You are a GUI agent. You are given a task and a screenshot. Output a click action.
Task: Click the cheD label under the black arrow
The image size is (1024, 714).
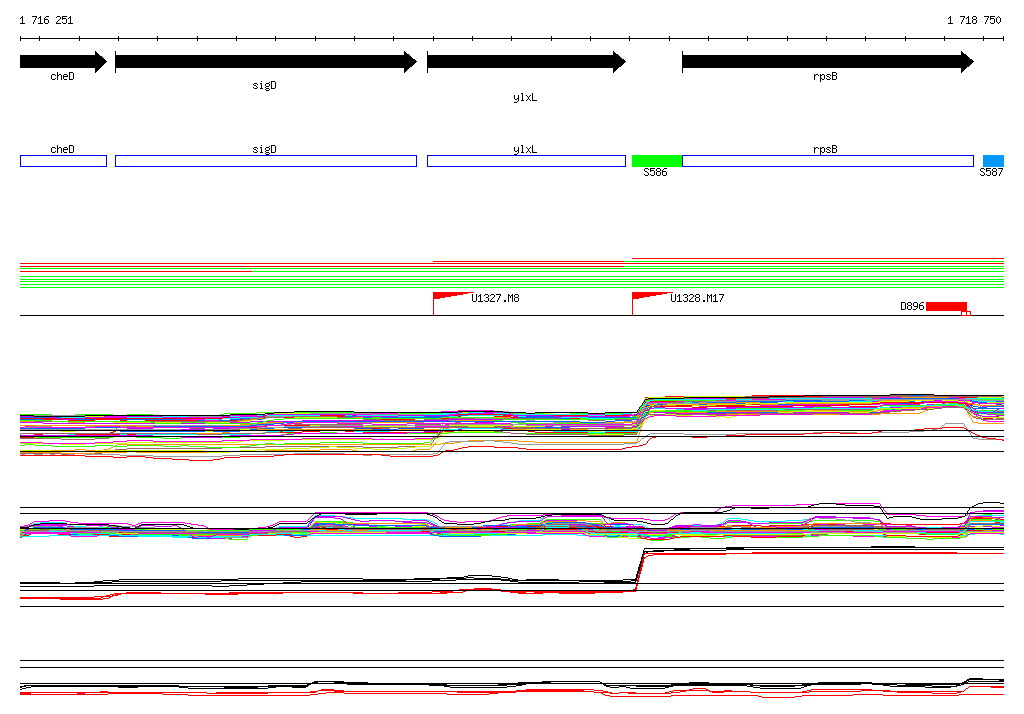click(x=63, y=76)
